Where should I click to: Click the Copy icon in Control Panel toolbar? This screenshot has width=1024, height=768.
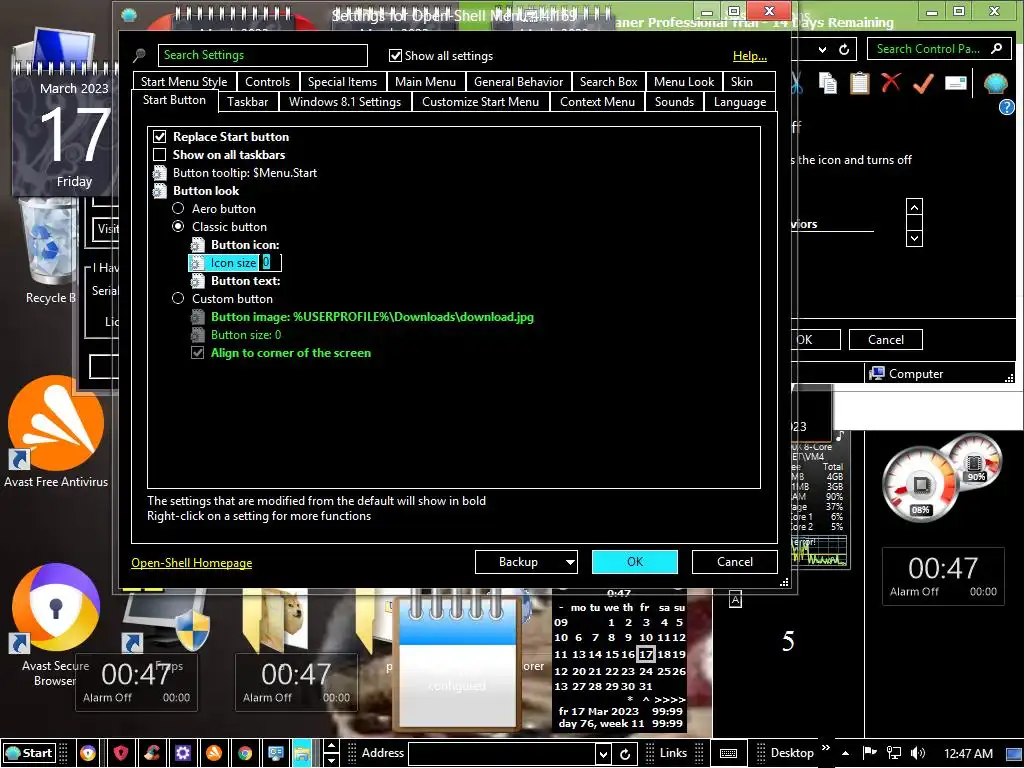828,83
